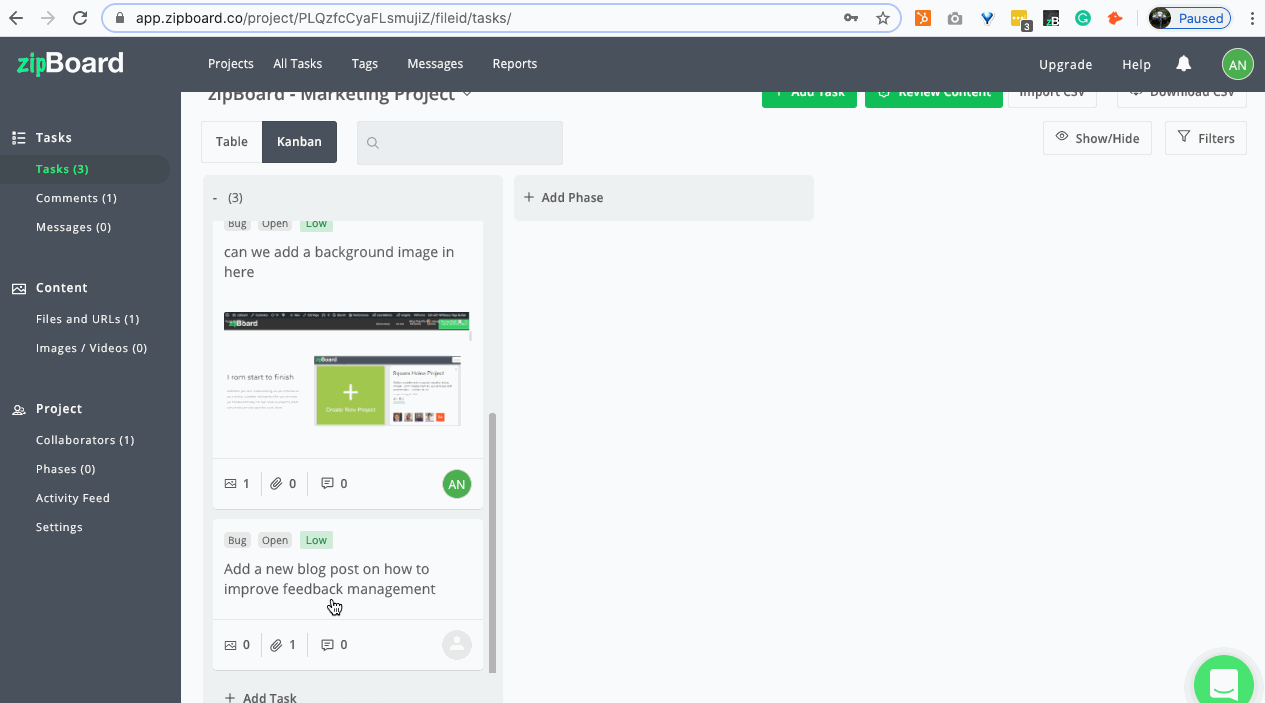
Task: Click the key password icon in address bar
Action: tap(851, 18)
